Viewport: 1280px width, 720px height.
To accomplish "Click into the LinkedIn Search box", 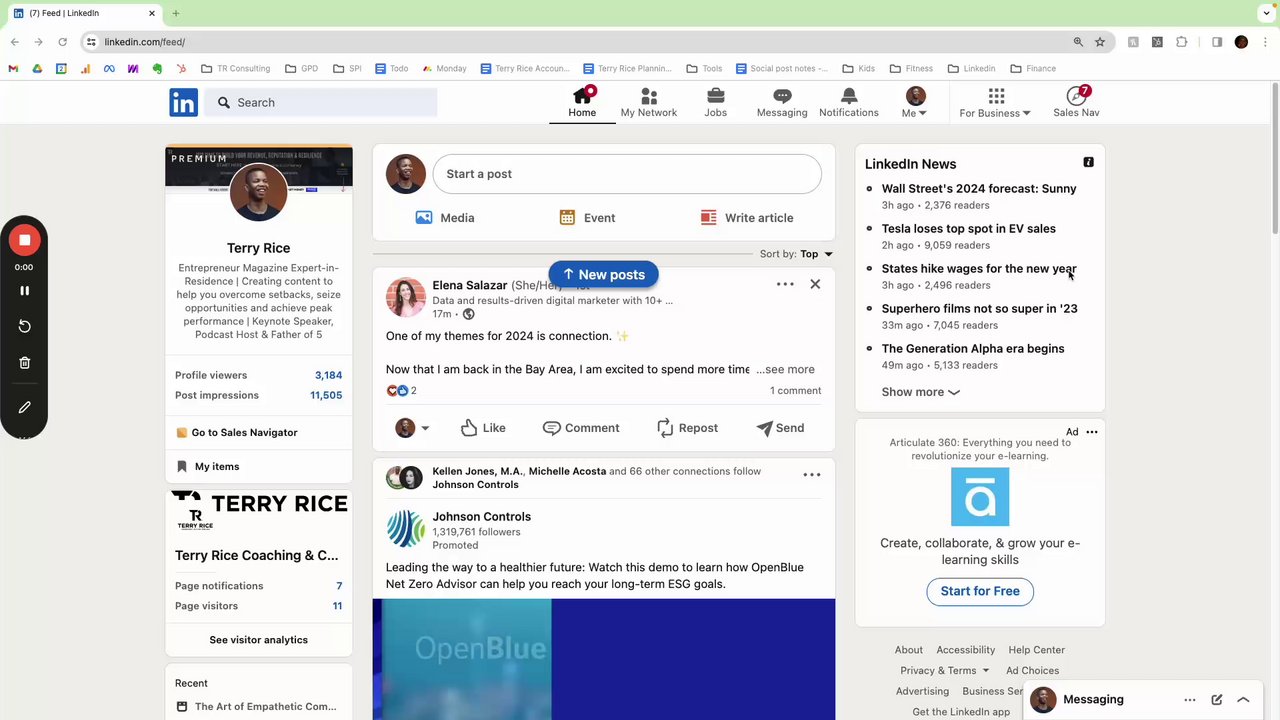I will coord(321,102).
